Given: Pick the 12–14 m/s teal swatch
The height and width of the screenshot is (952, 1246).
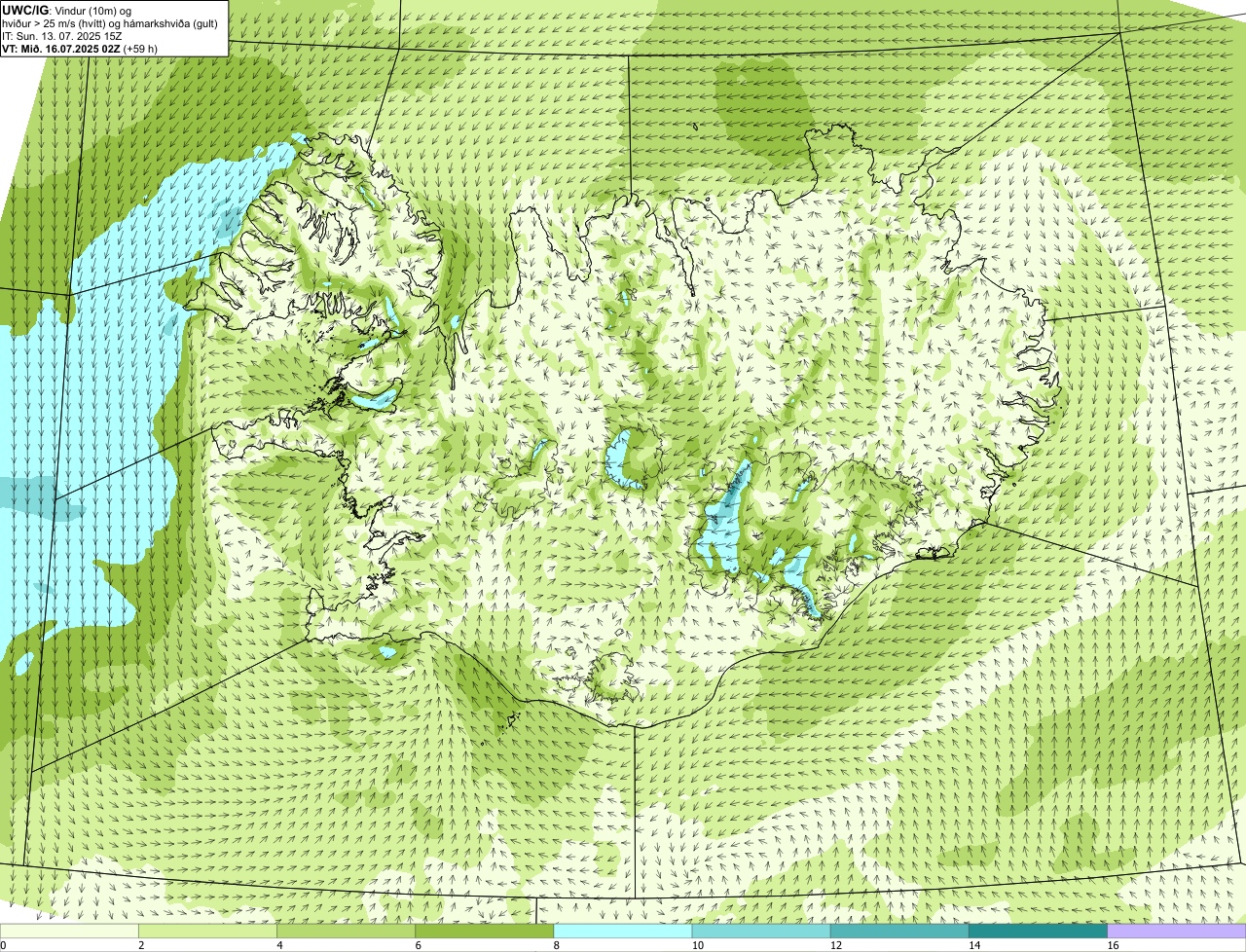Looking at the screenshot, I should (899, 932).
